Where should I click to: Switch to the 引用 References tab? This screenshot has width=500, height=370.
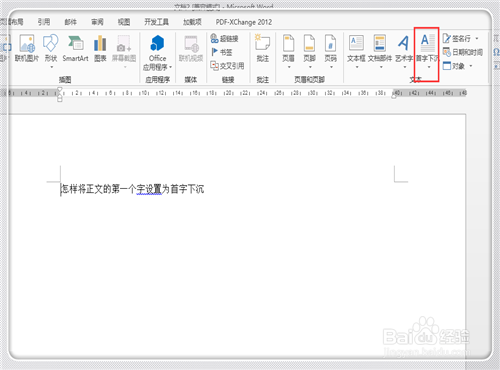tap(44, 22)
